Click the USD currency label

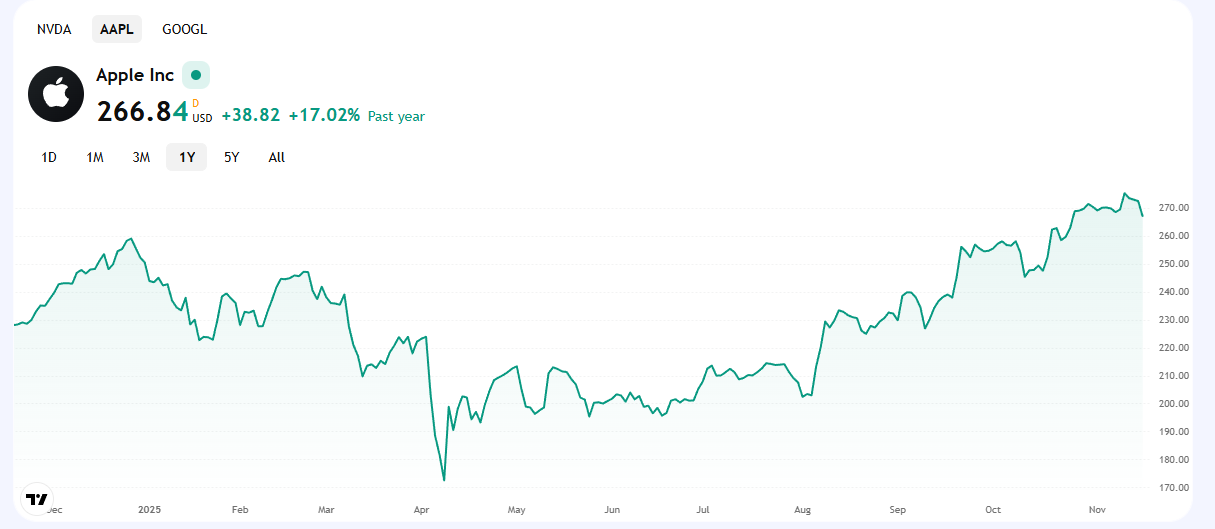[202, 118]
